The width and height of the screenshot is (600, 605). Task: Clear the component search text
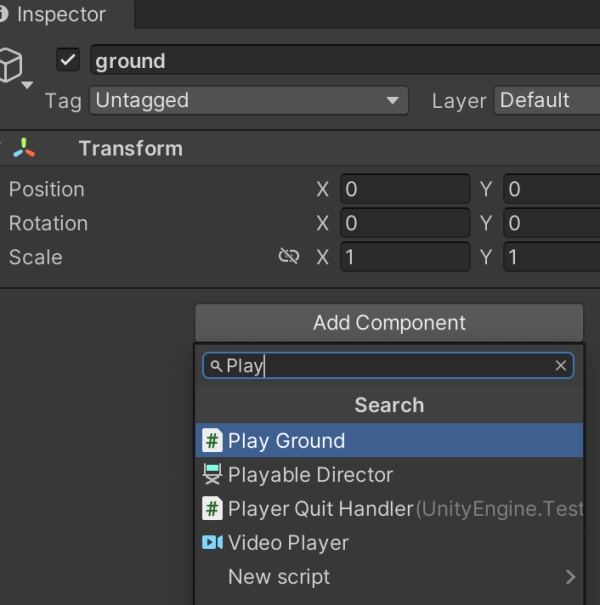point(561,365)
